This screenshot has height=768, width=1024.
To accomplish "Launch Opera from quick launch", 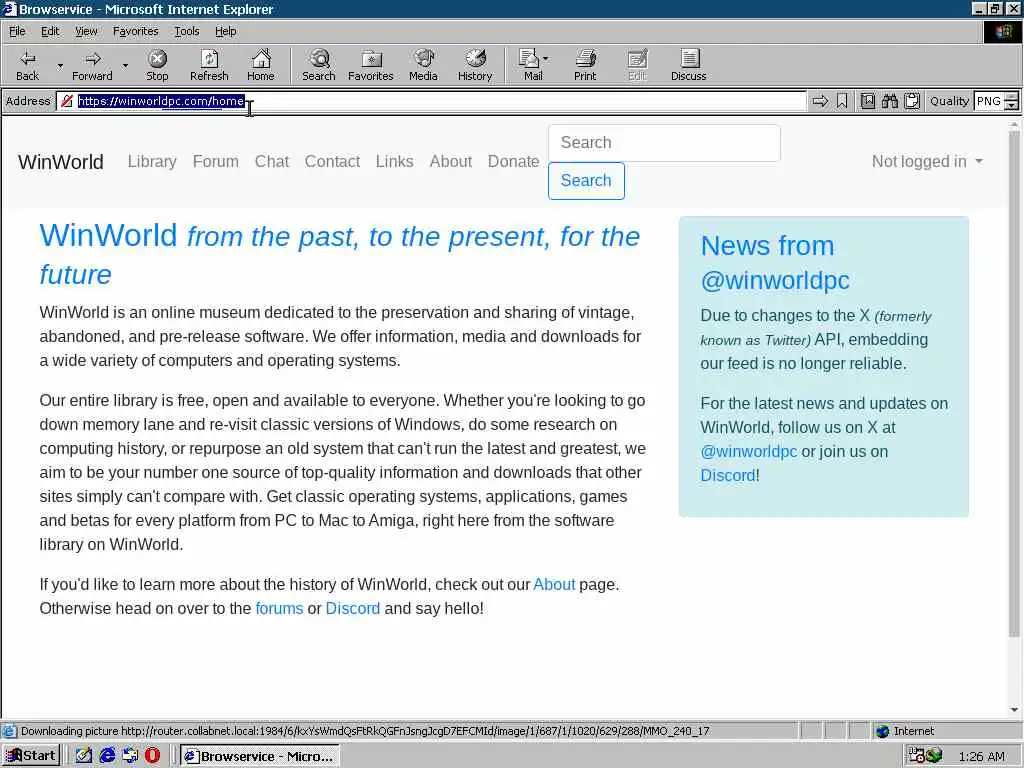I will click(x=153, y=756).
